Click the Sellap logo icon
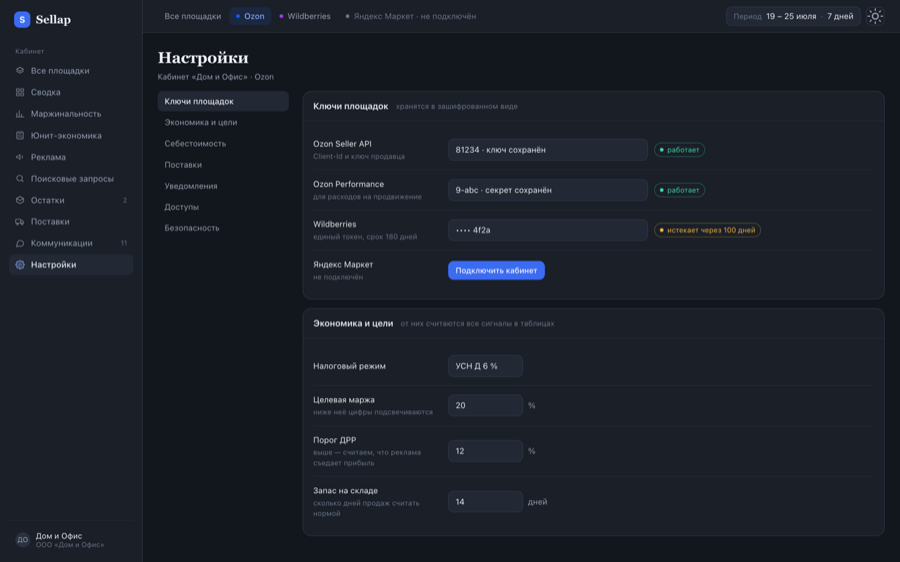This screenshot has width=900, height=562. click(22, 20)
